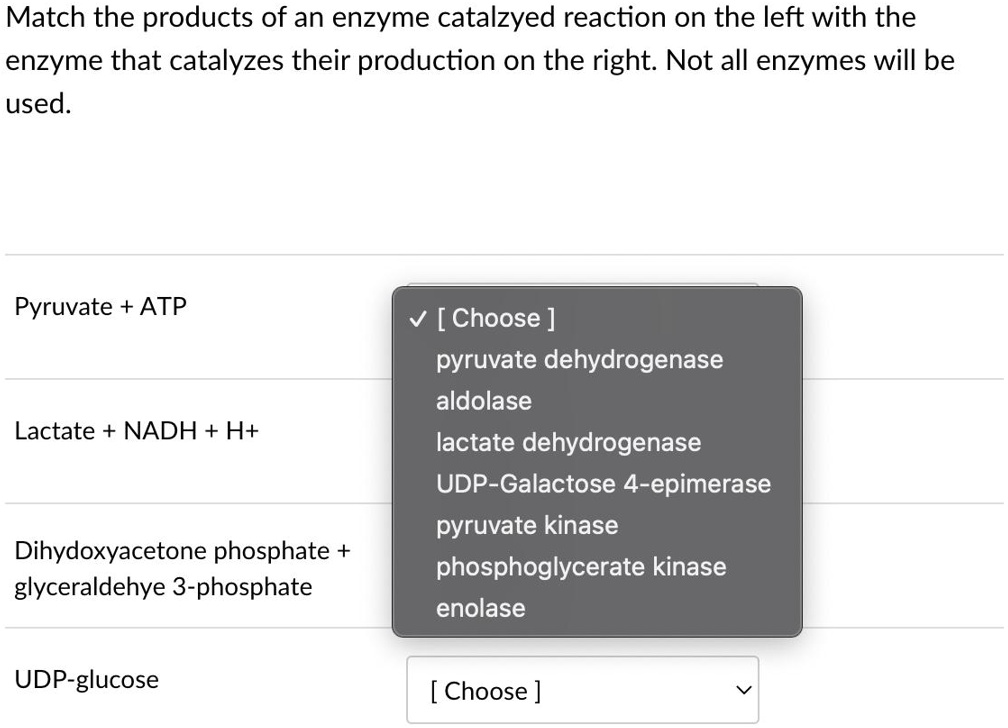Select phosphoglycerate kinase option
Screen dimensions: 1008x728
click(x=581, y=566)
